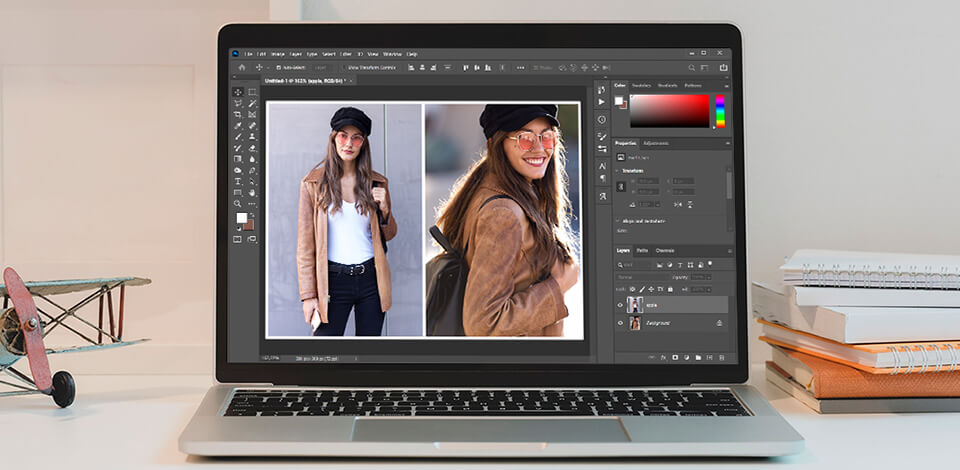Switch to the Adjustments tab
Screen dimensions: 960x470
pyautogui.click(x=656, y=144)
